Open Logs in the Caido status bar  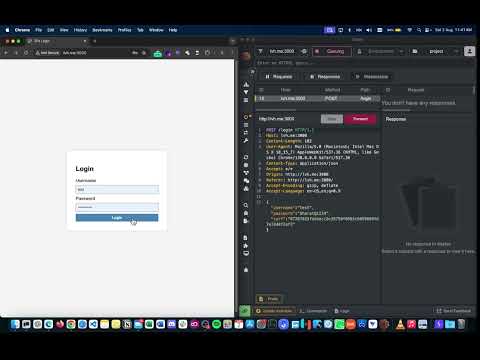[x=342, y=311]
